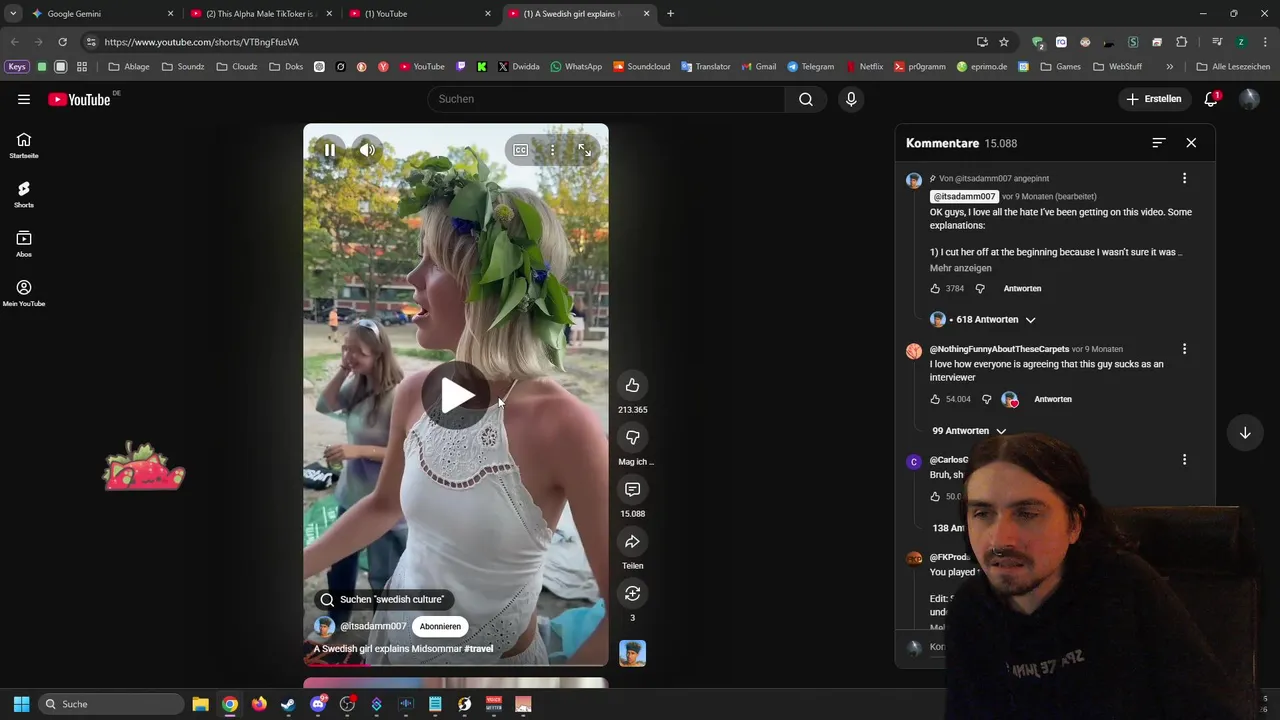Open the @itsadamm007 channel link on video
The height and width of the screenshot is (720, 1280).
point(373,626)
